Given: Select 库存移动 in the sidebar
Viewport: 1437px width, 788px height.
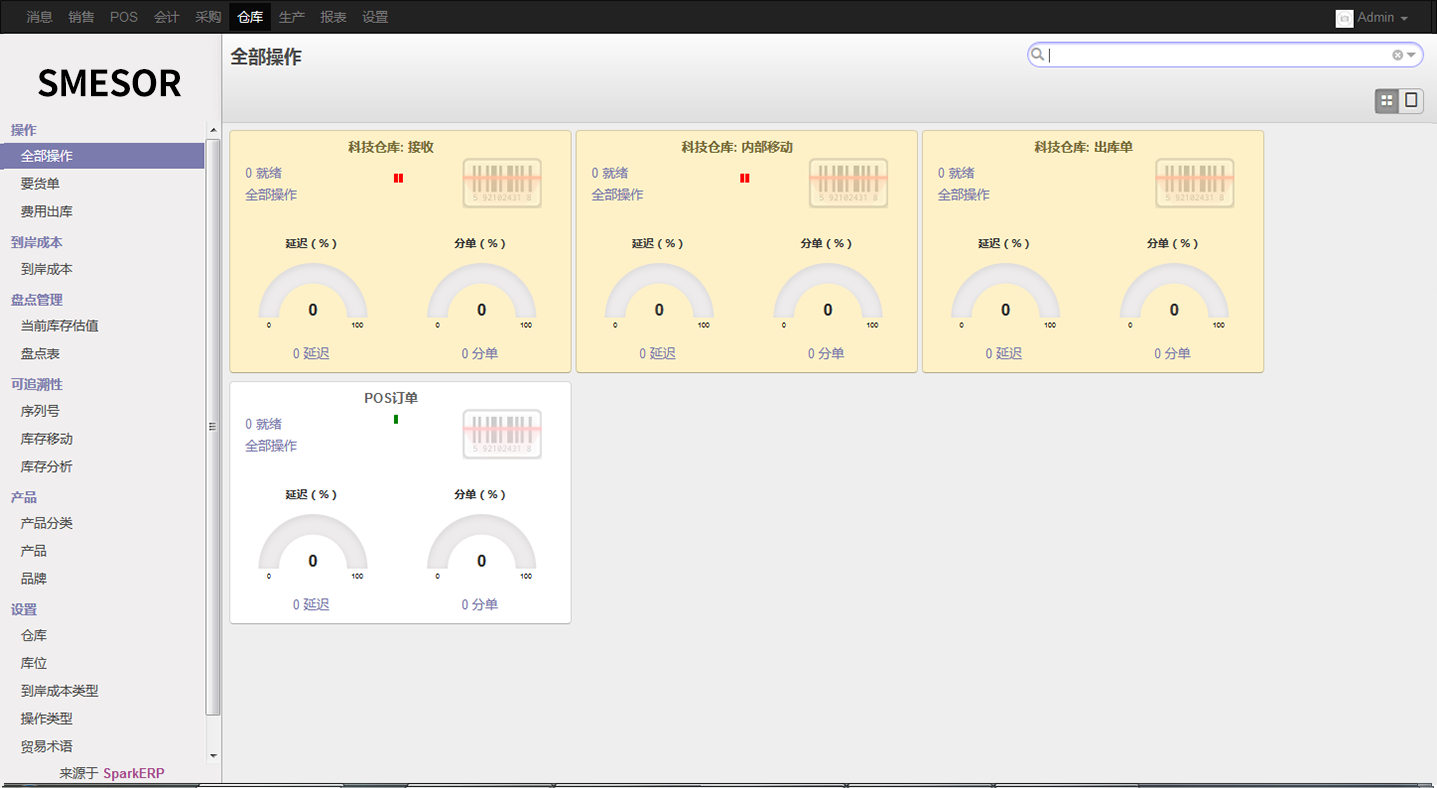Looking at the screenshot, I should pyautogui.click(x=47, y=439).
